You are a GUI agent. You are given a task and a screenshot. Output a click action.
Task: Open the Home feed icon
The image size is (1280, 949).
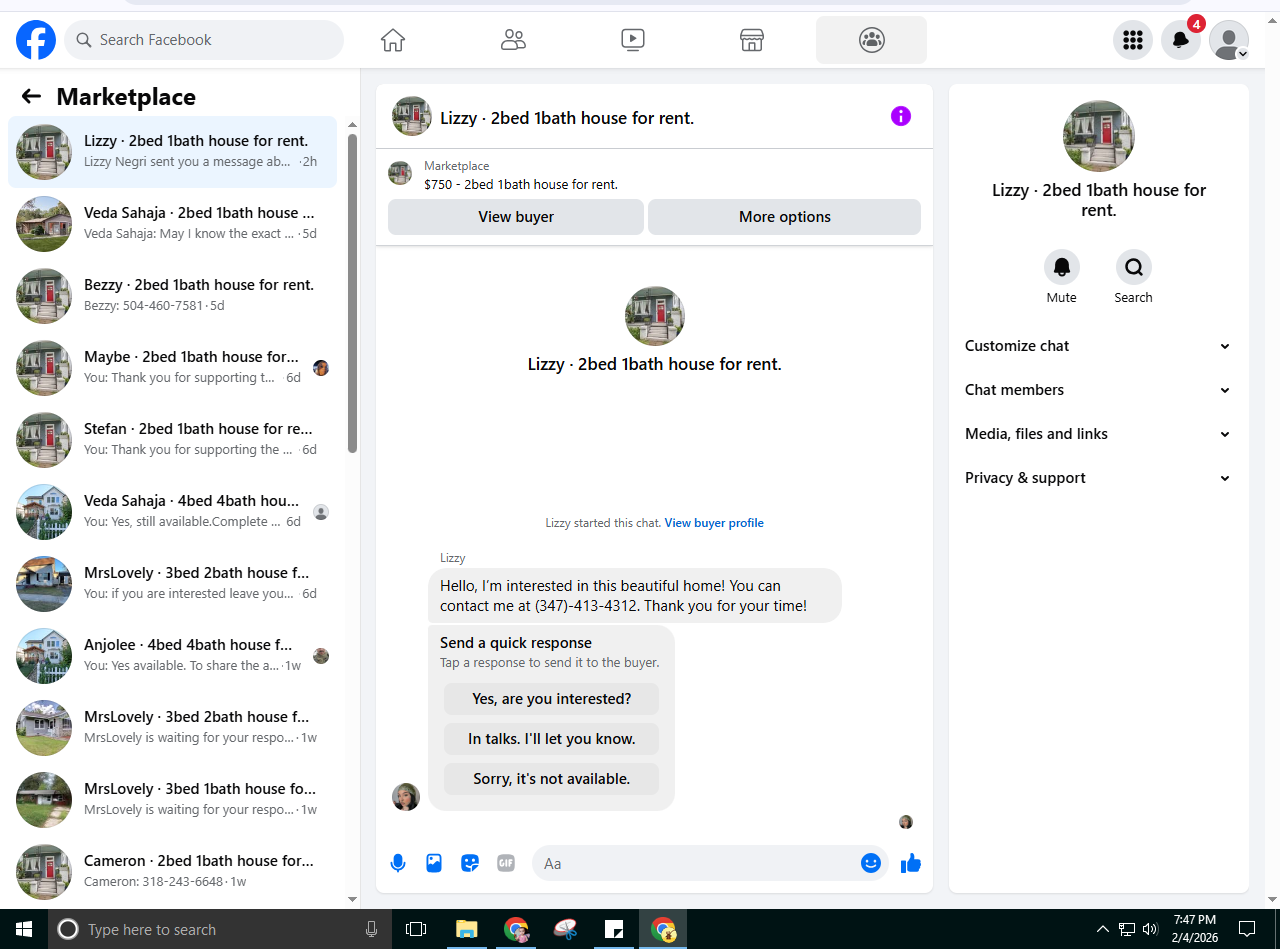click(x=393, y=40)
